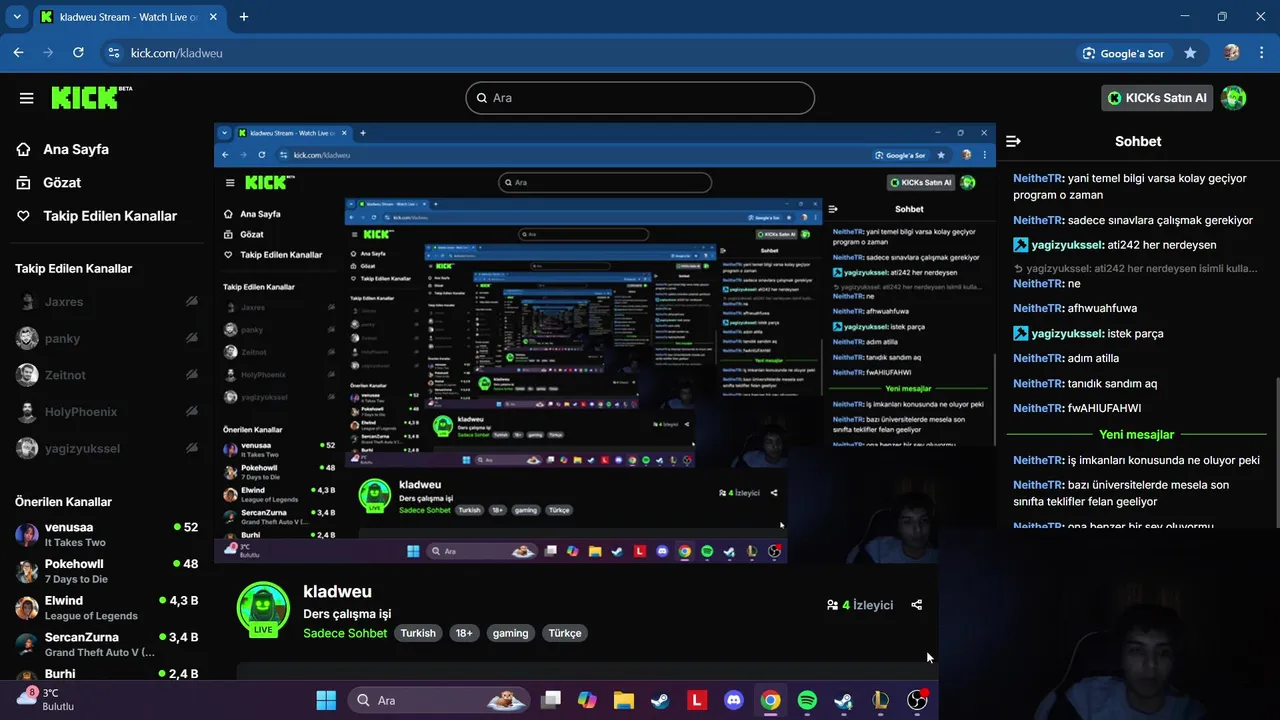1280x720 pixels.
Task: Open followed channel yagizyukssel in sidebar
Action: point(106,448)
